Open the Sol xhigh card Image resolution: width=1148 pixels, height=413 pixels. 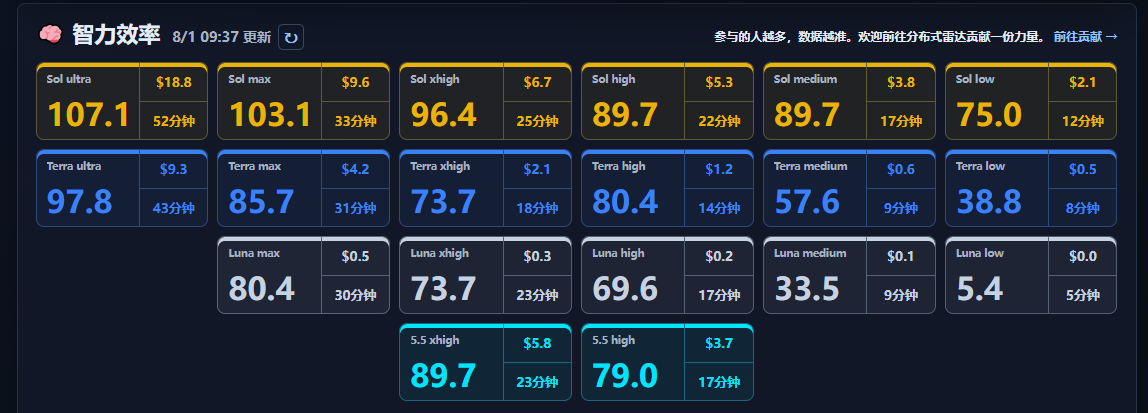click(485, 101)
